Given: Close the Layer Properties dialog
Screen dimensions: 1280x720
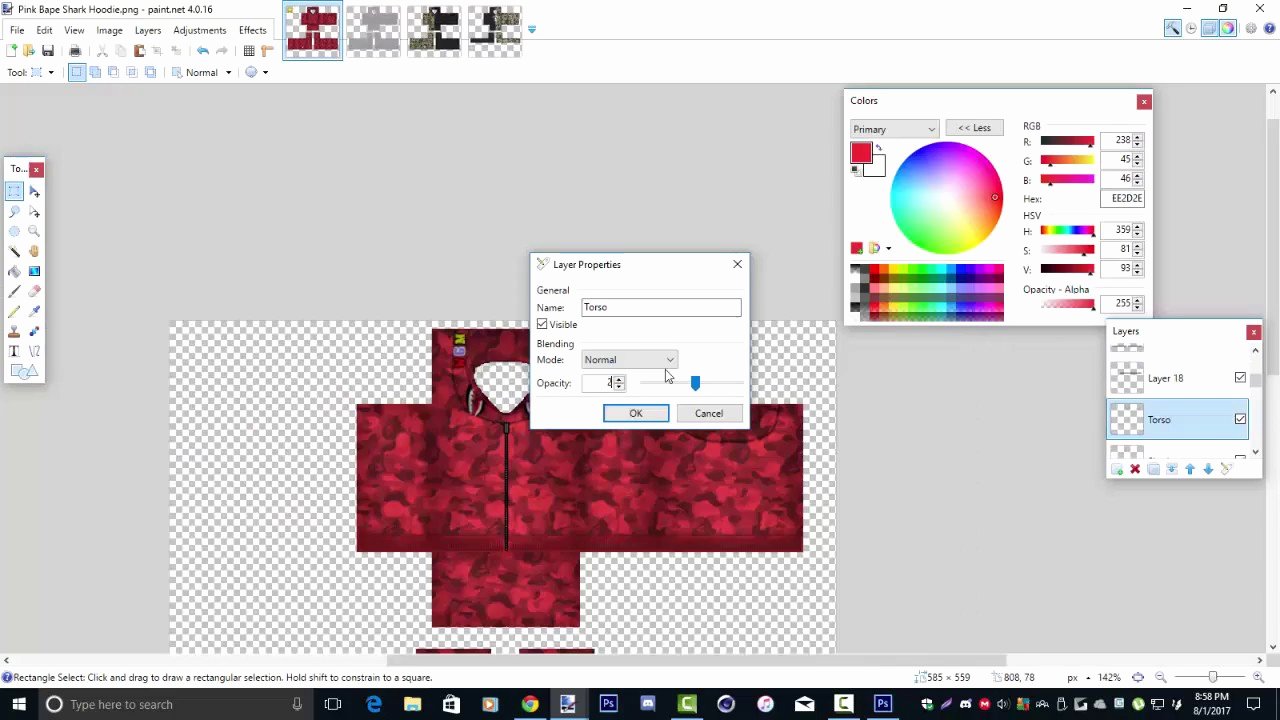Looking at the screenshot, I should 738,264.
